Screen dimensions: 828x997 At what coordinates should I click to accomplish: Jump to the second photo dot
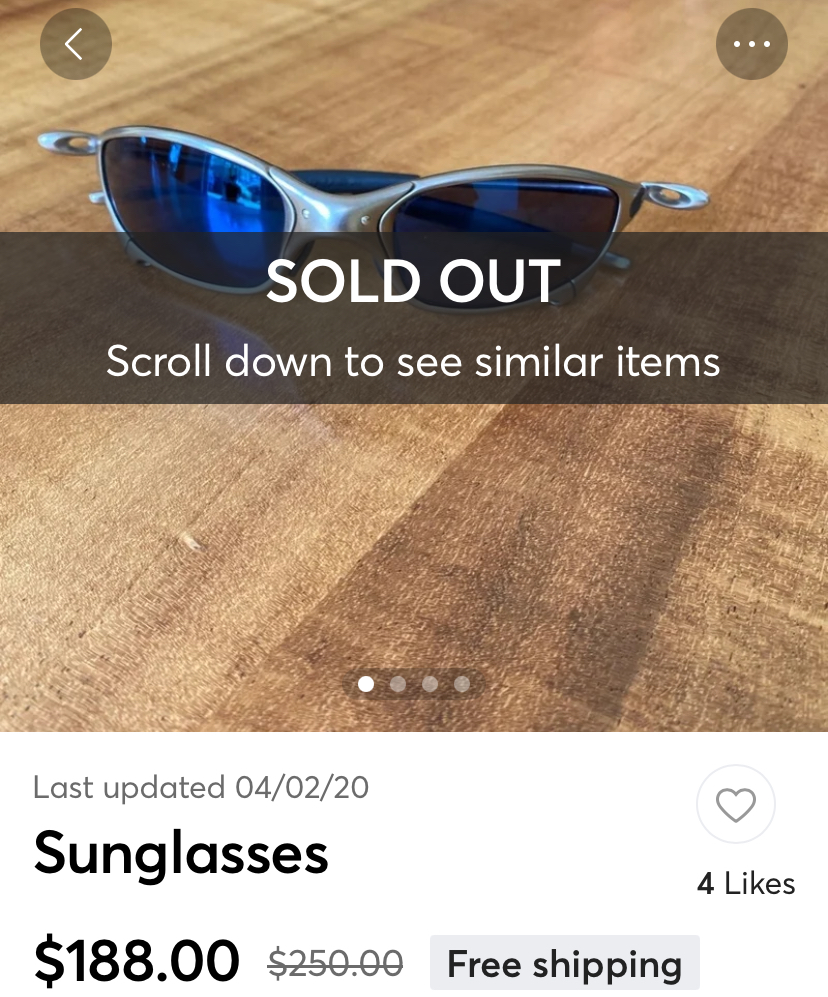[398, 684]
